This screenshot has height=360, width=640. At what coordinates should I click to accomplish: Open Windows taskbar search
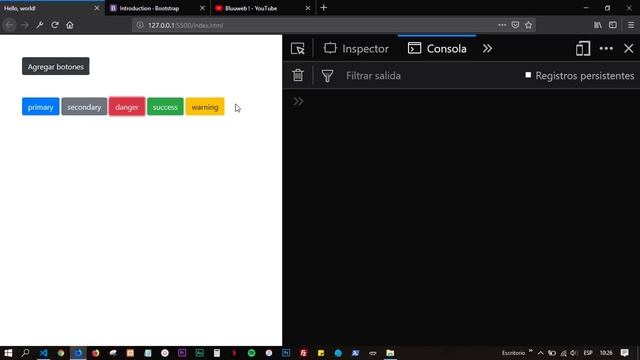click(25, 353)
